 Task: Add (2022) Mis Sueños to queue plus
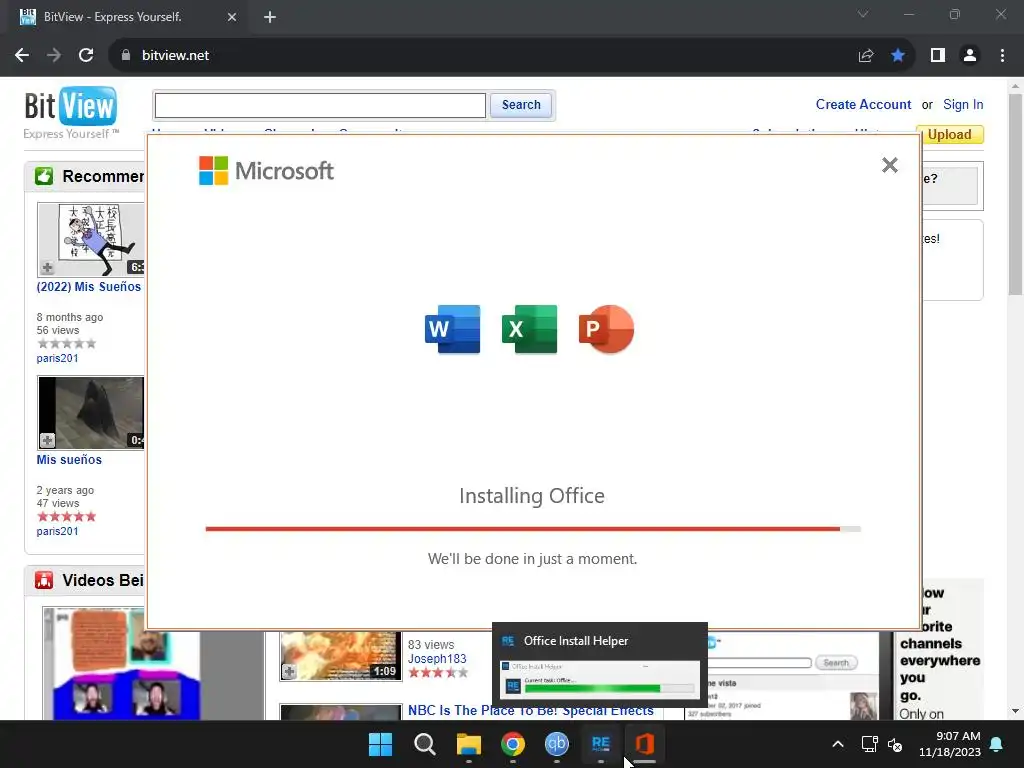[48, 268]
